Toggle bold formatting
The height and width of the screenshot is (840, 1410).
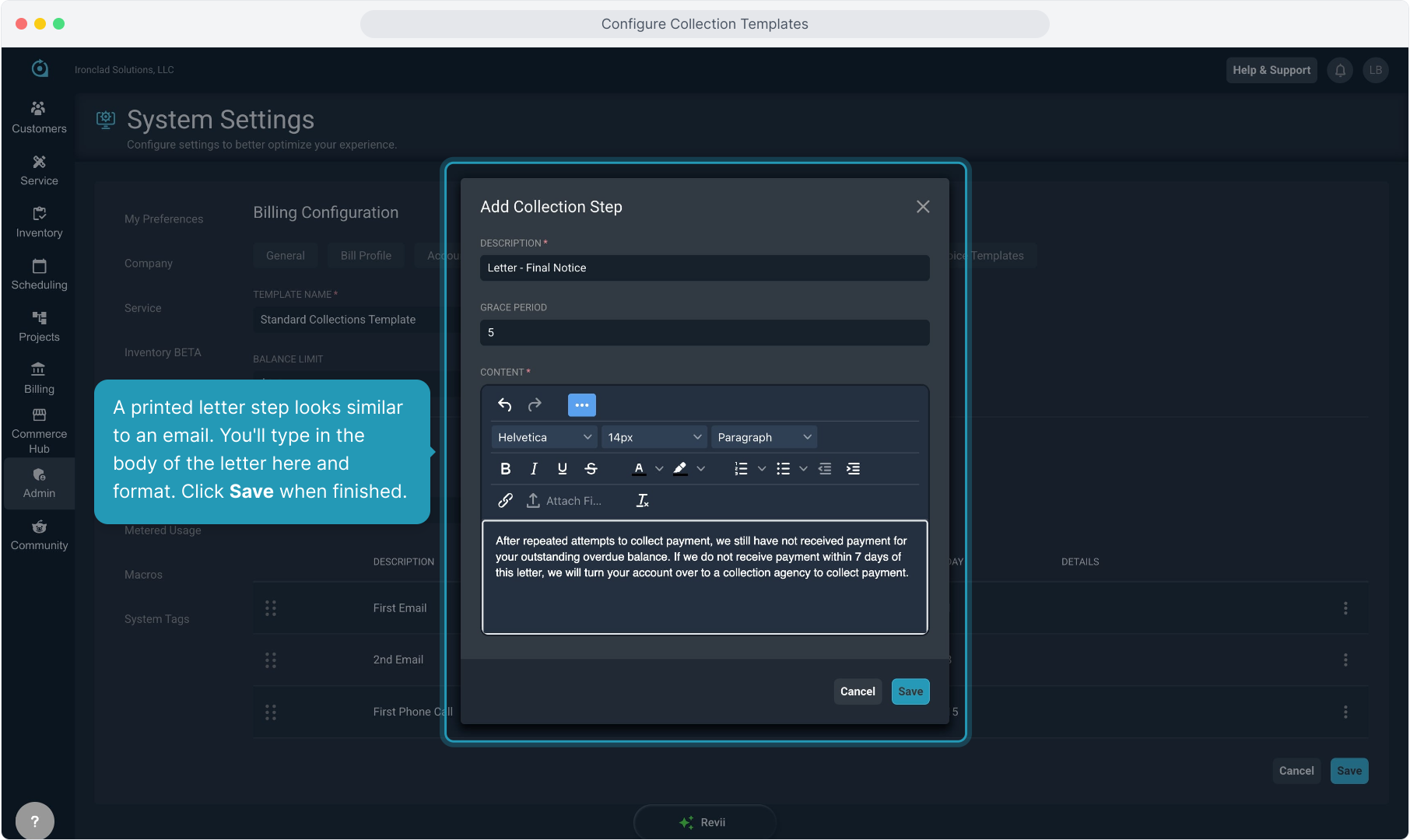[505, 468]
